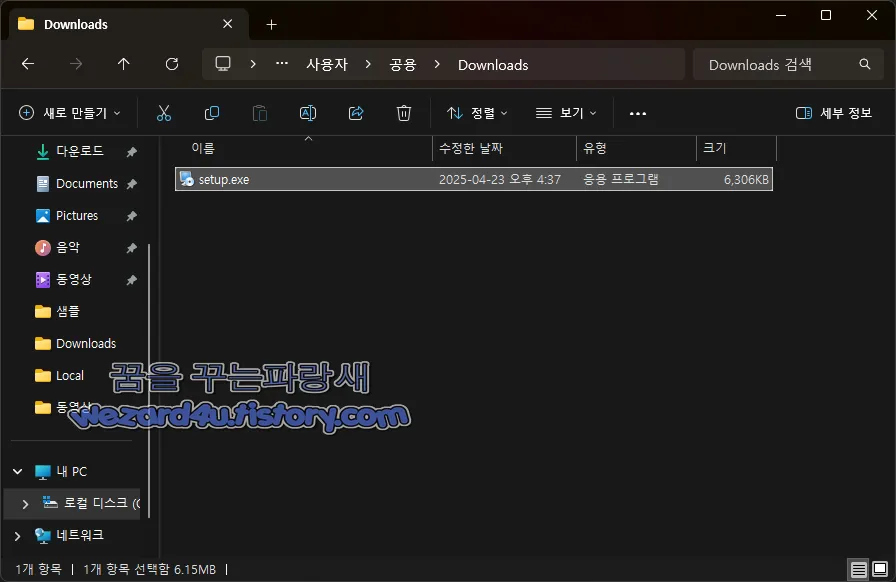Add a new tab with plus button
The height and width of the screenshot is (582, 896).
271,25
